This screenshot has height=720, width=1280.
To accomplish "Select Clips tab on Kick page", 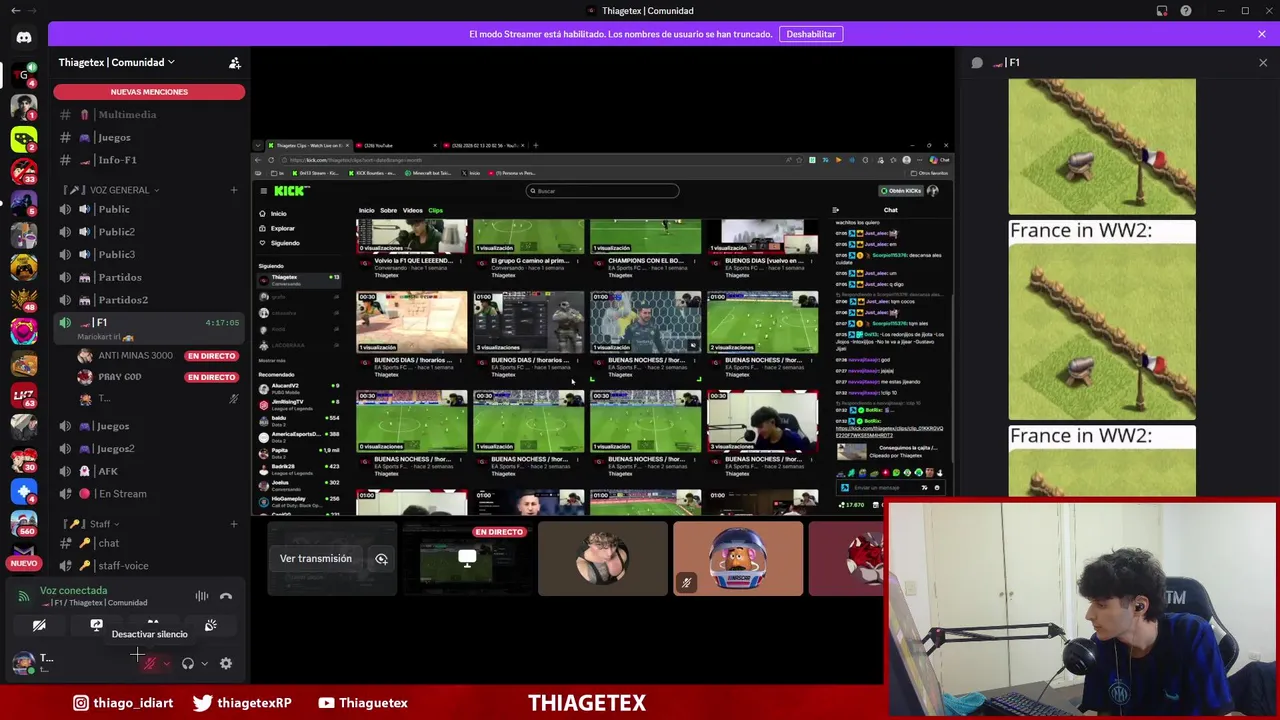I will coord(435,211).
